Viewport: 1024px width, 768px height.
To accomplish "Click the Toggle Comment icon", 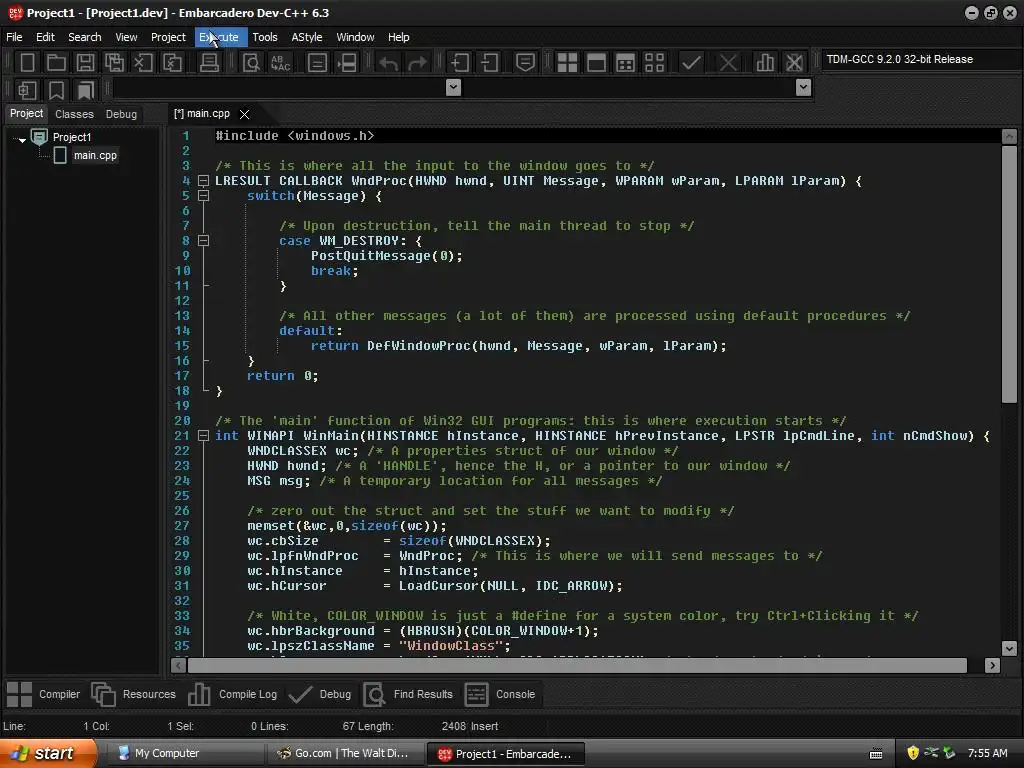I will coord(525,63).
